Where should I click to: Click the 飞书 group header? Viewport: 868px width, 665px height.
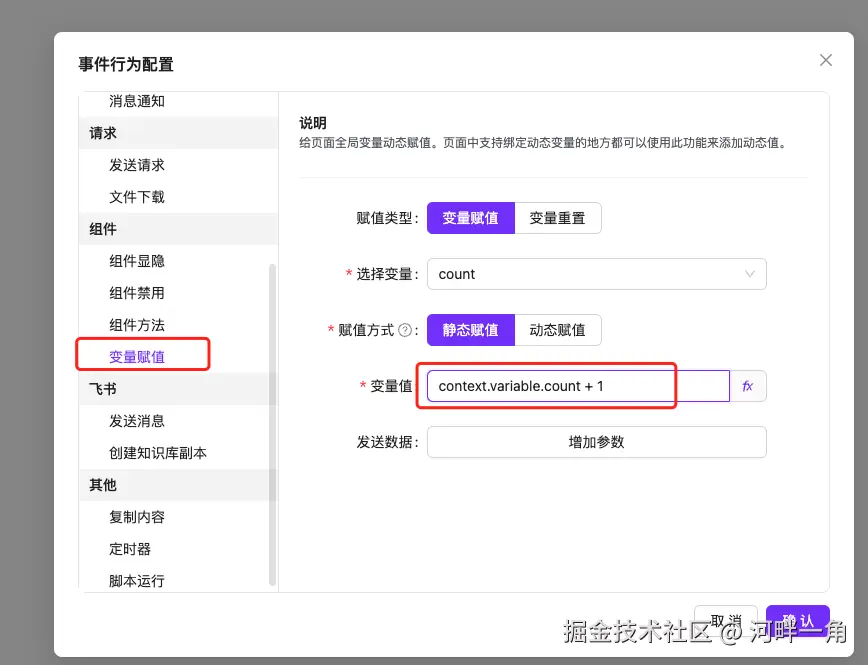[178, 389]
